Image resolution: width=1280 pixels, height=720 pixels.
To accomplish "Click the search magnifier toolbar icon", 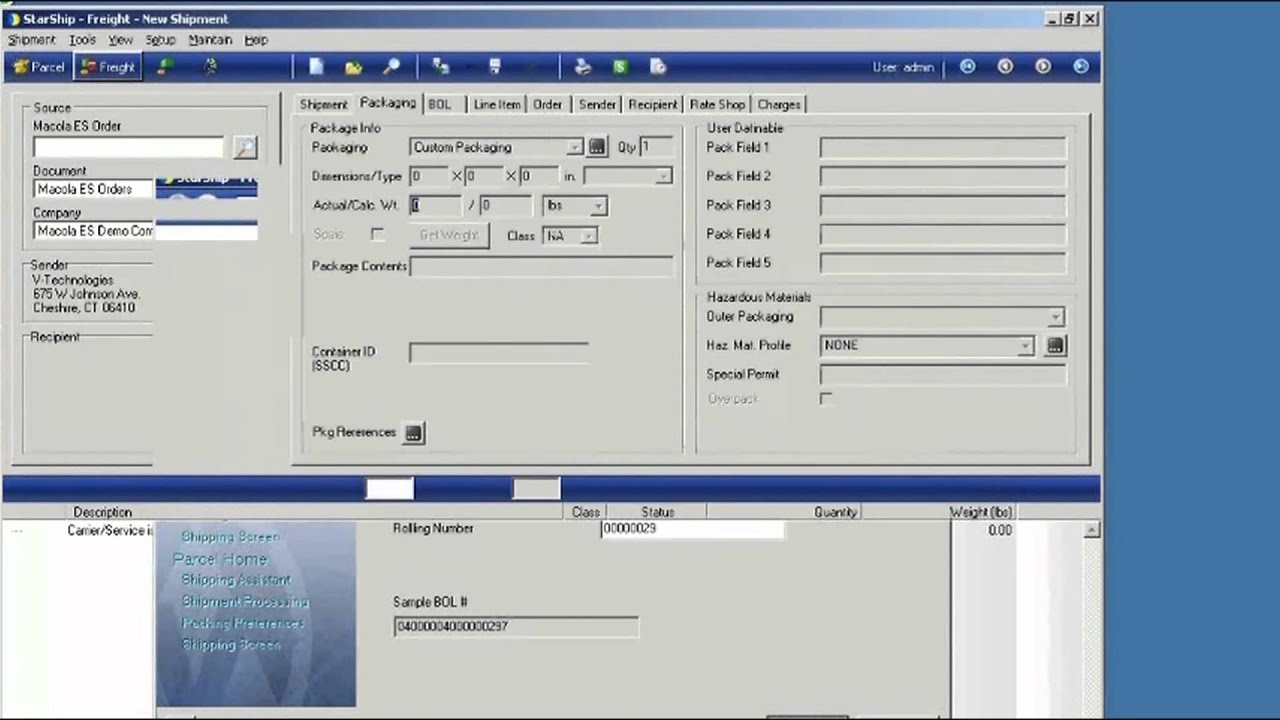I will pyautogui.click(x=392, y=67).
